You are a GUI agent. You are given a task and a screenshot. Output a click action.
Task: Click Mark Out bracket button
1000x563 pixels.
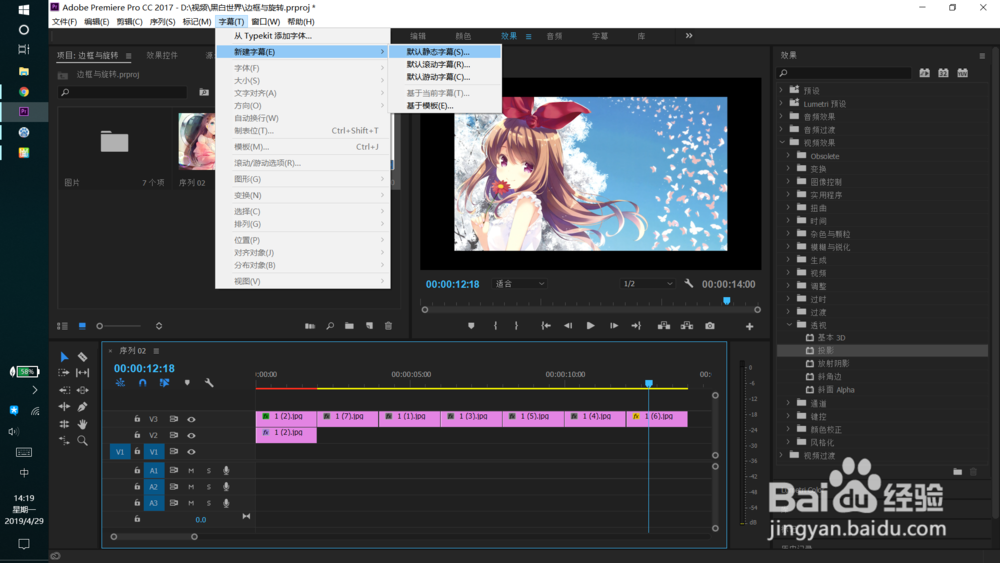517,326
